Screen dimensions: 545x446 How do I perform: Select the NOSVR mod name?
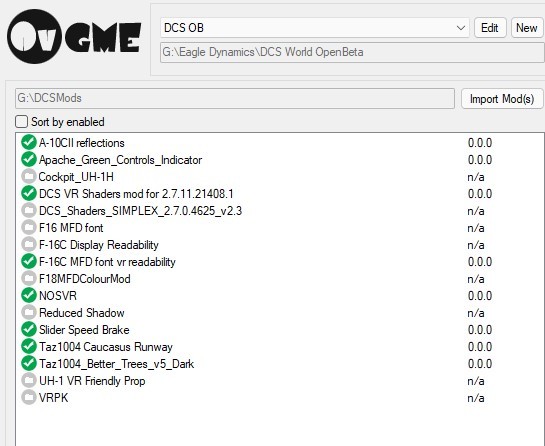point(58,296)
